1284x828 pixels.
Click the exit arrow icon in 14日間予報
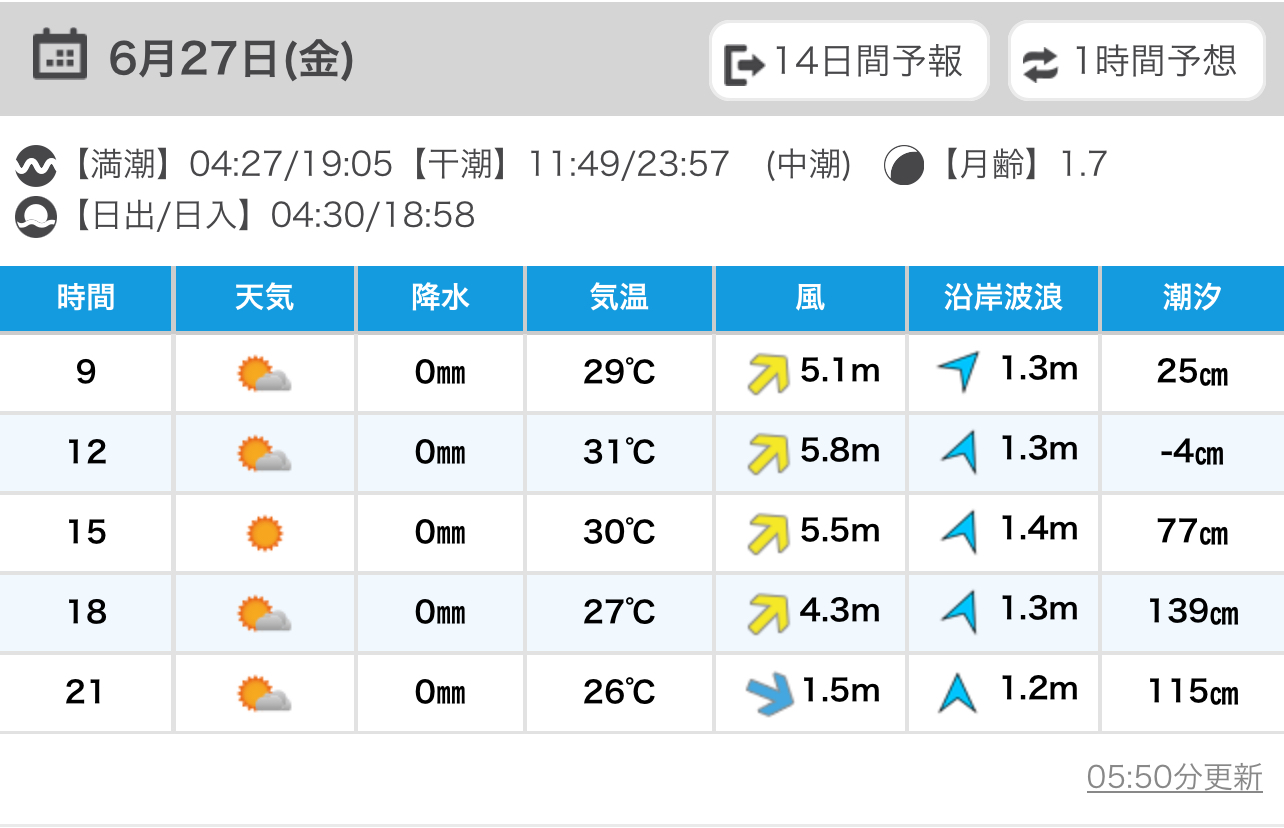click(745, 64)
